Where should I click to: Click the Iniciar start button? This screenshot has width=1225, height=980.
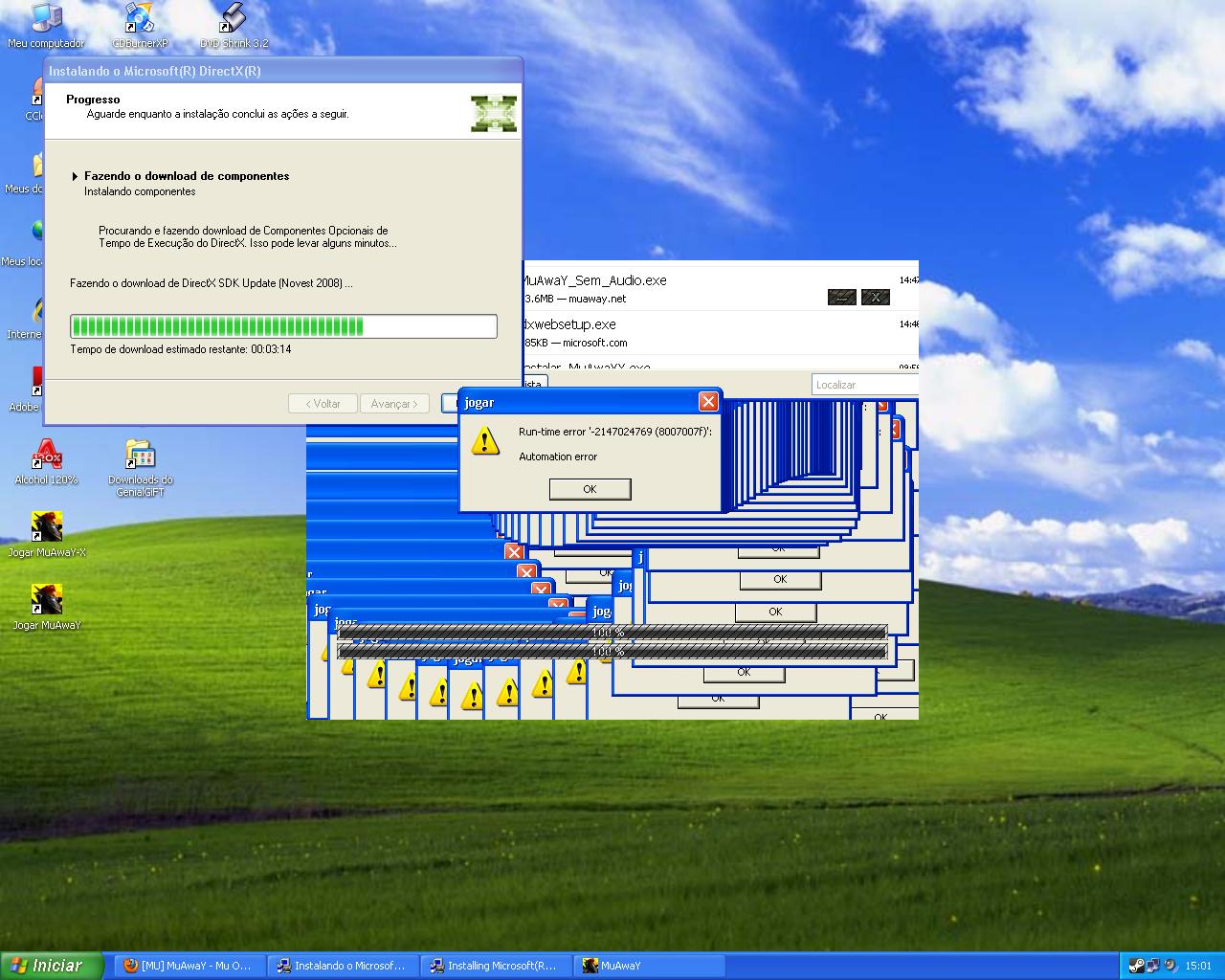[53, 966]
